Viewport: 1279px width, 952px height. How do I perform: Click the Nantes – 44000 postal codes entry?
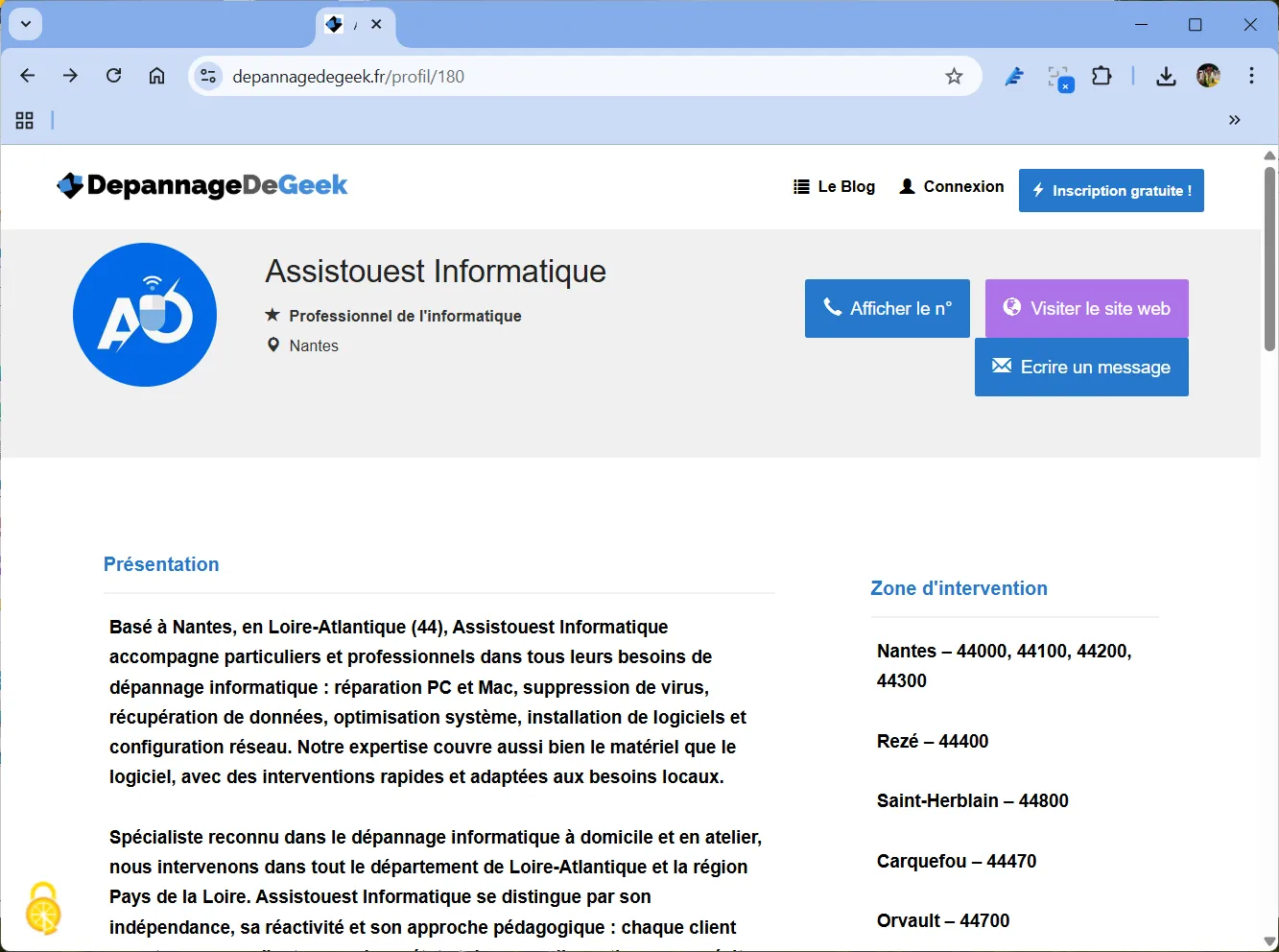pos(1005,666)
